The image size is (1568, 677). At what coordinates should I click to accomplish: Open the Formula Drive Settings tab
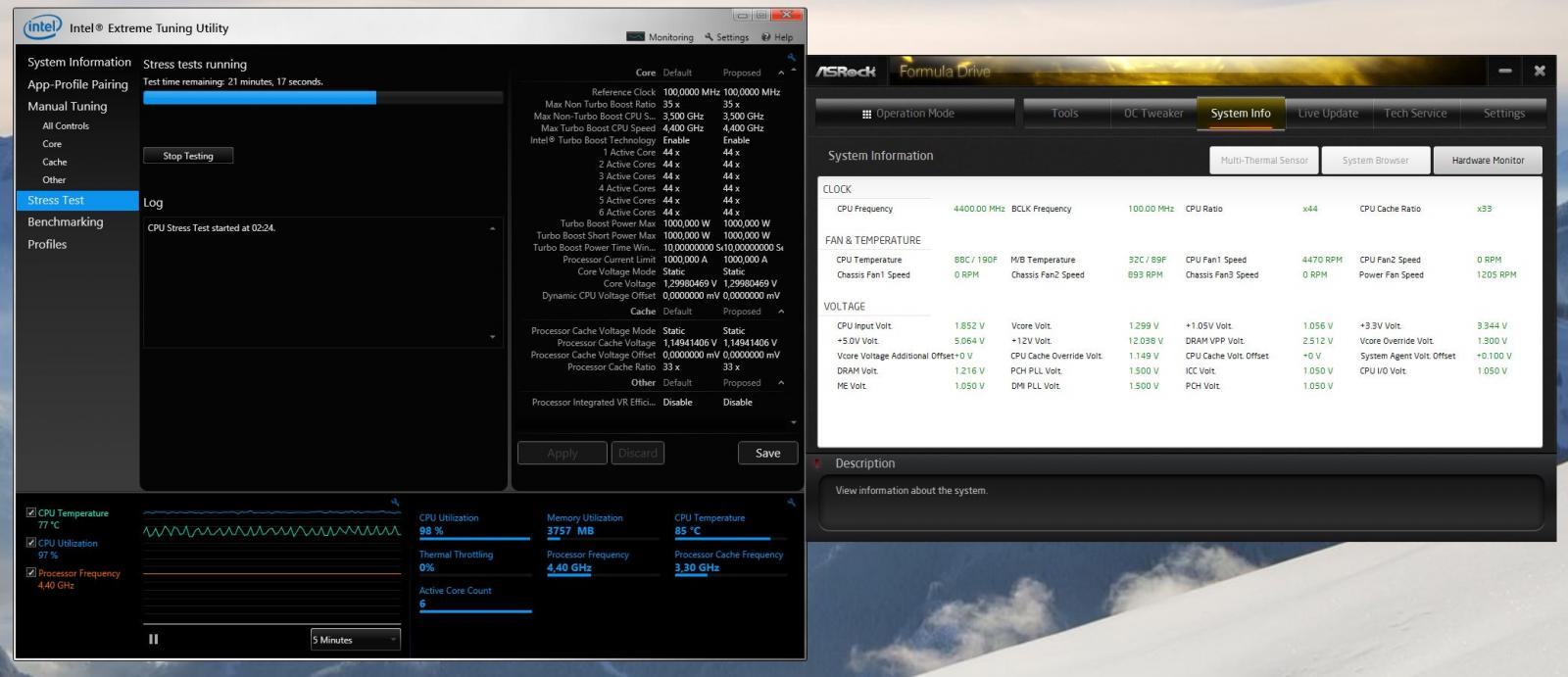[1503, 114]
